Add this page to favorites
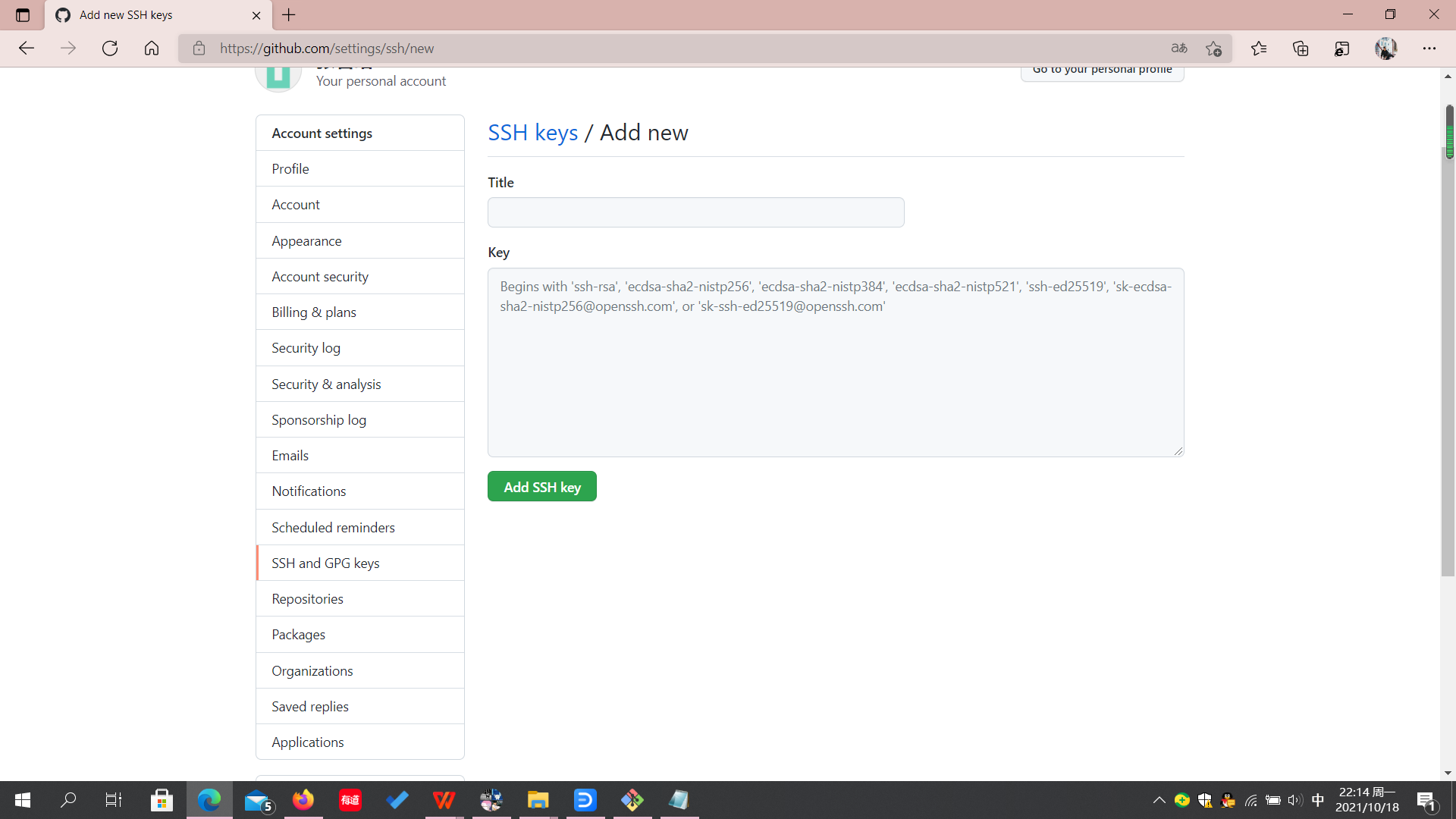 (x=1213, y=49)
